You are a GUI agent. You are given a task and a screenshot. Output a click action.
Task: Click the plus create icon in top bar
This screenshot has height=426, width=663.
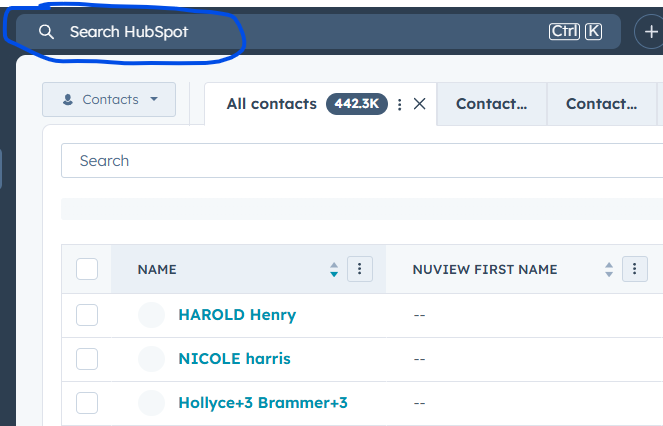click(651, 32)
